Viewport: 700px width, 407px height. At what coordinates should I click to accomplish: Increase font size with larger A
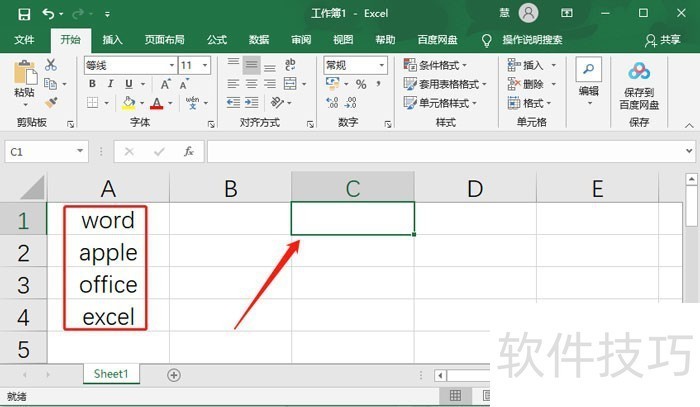point(166,84)
